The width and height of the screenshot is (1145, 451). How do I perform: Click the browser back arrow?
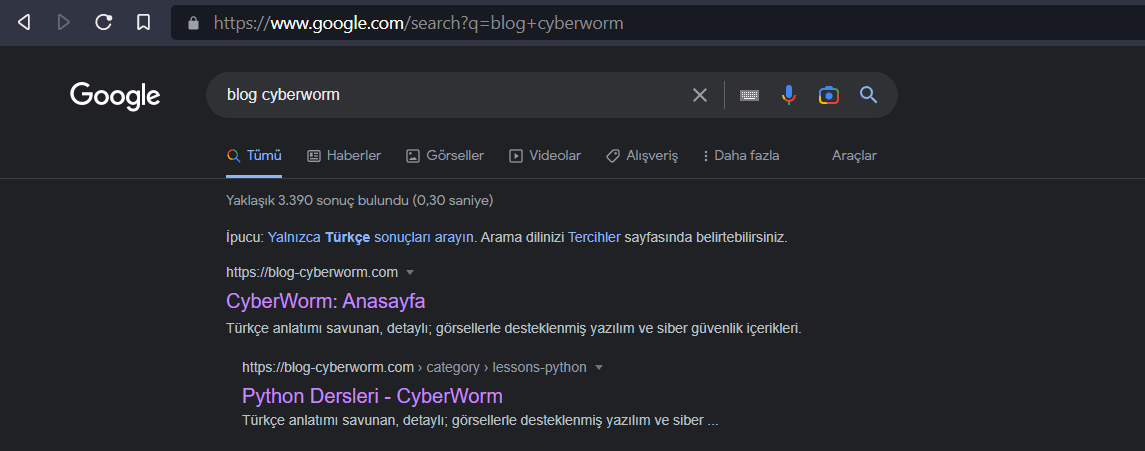[24, 22]
